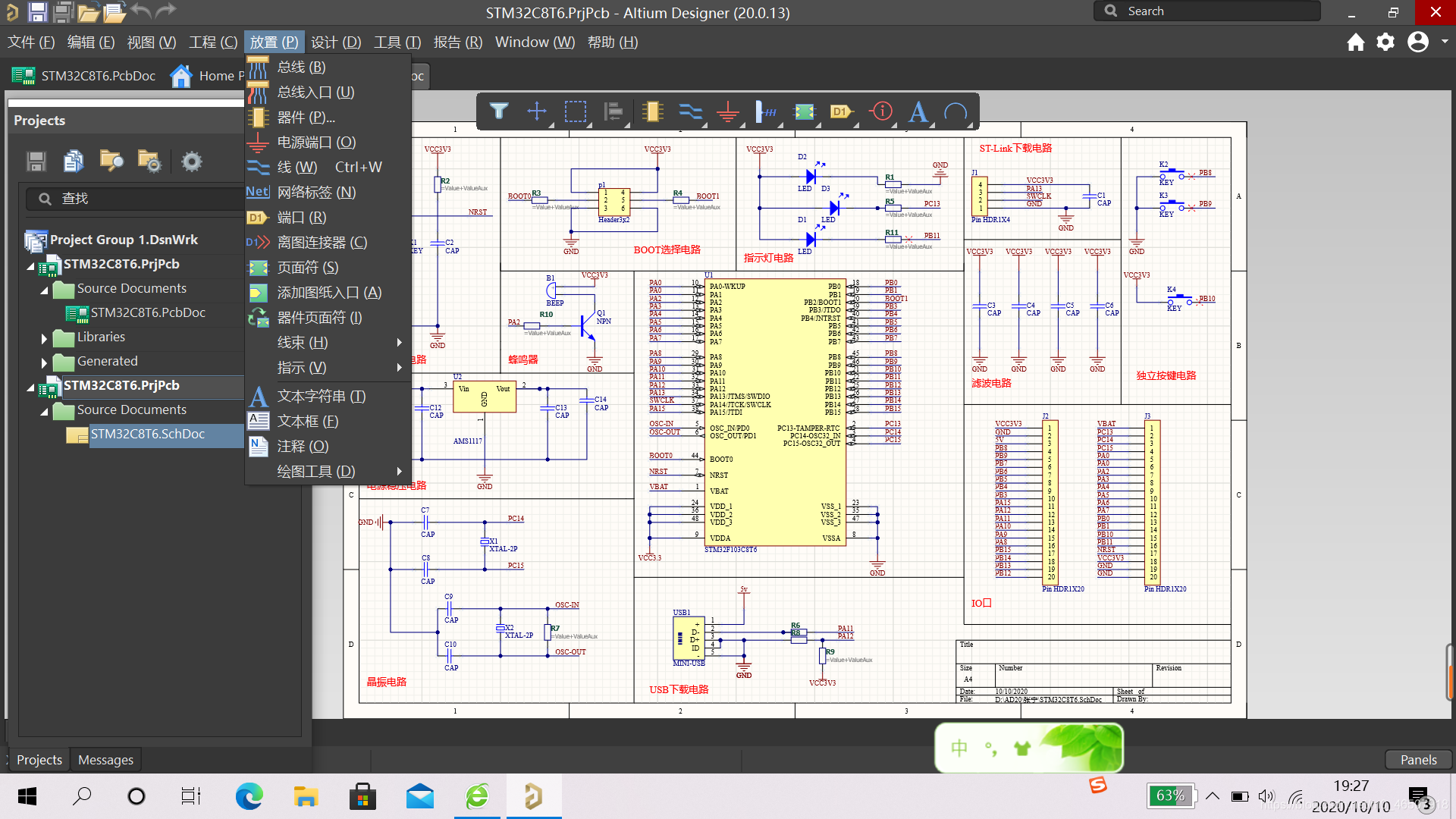The image size is (1456, 819).
Task: Click the Text String 'A' toolbar icon
Action: coord(918,111)
